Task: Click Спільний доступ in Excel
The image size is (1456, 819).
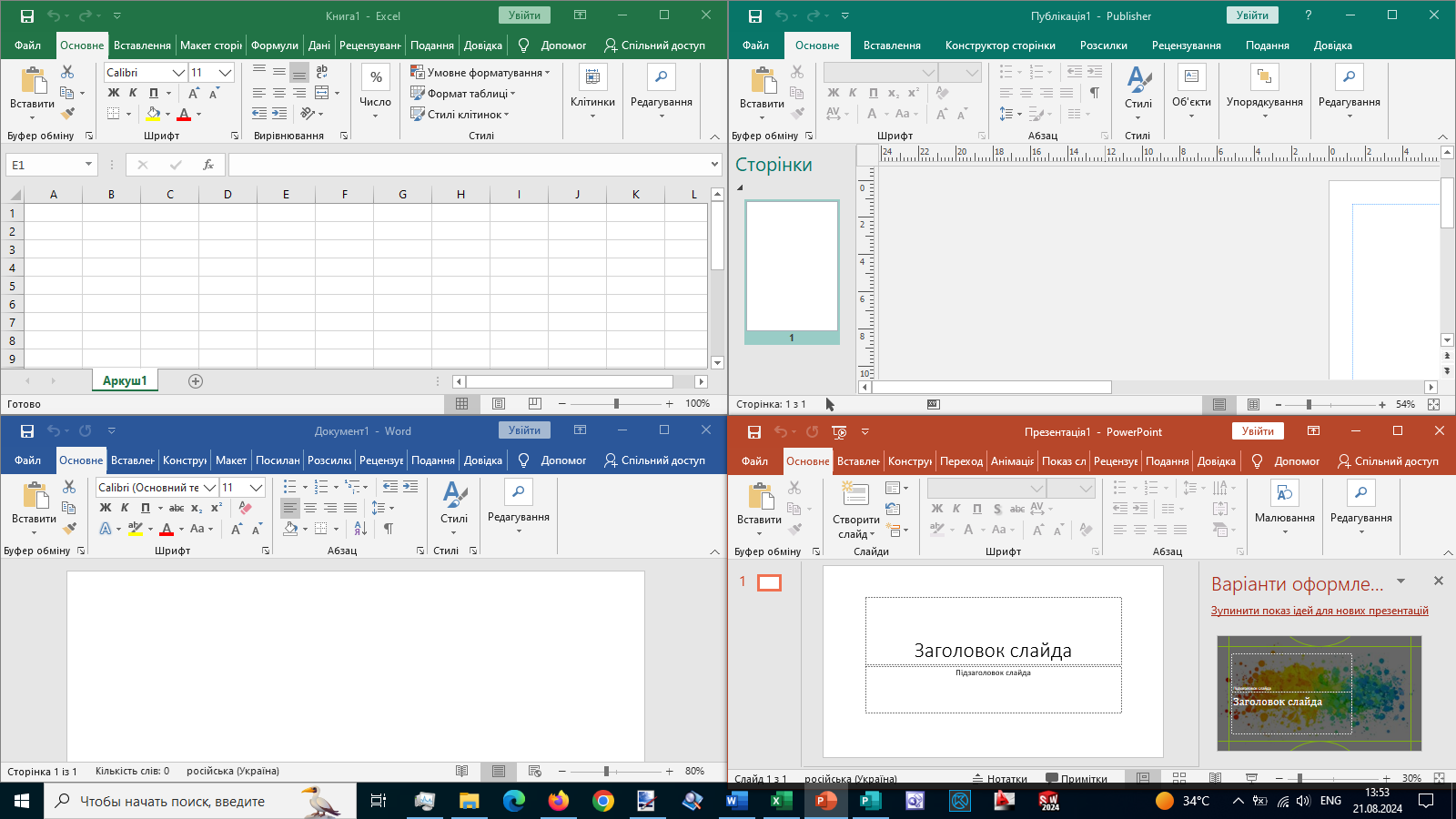Action: 654,45
